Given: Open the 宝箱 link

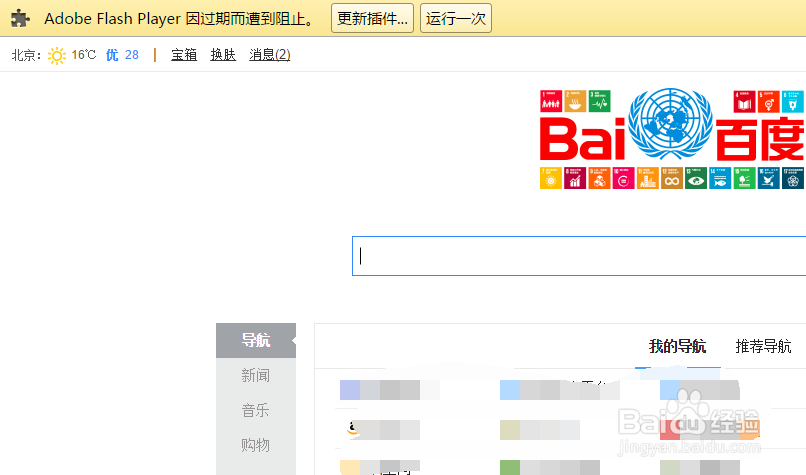Looking at the screenshot, I should (x=184, y=54).
